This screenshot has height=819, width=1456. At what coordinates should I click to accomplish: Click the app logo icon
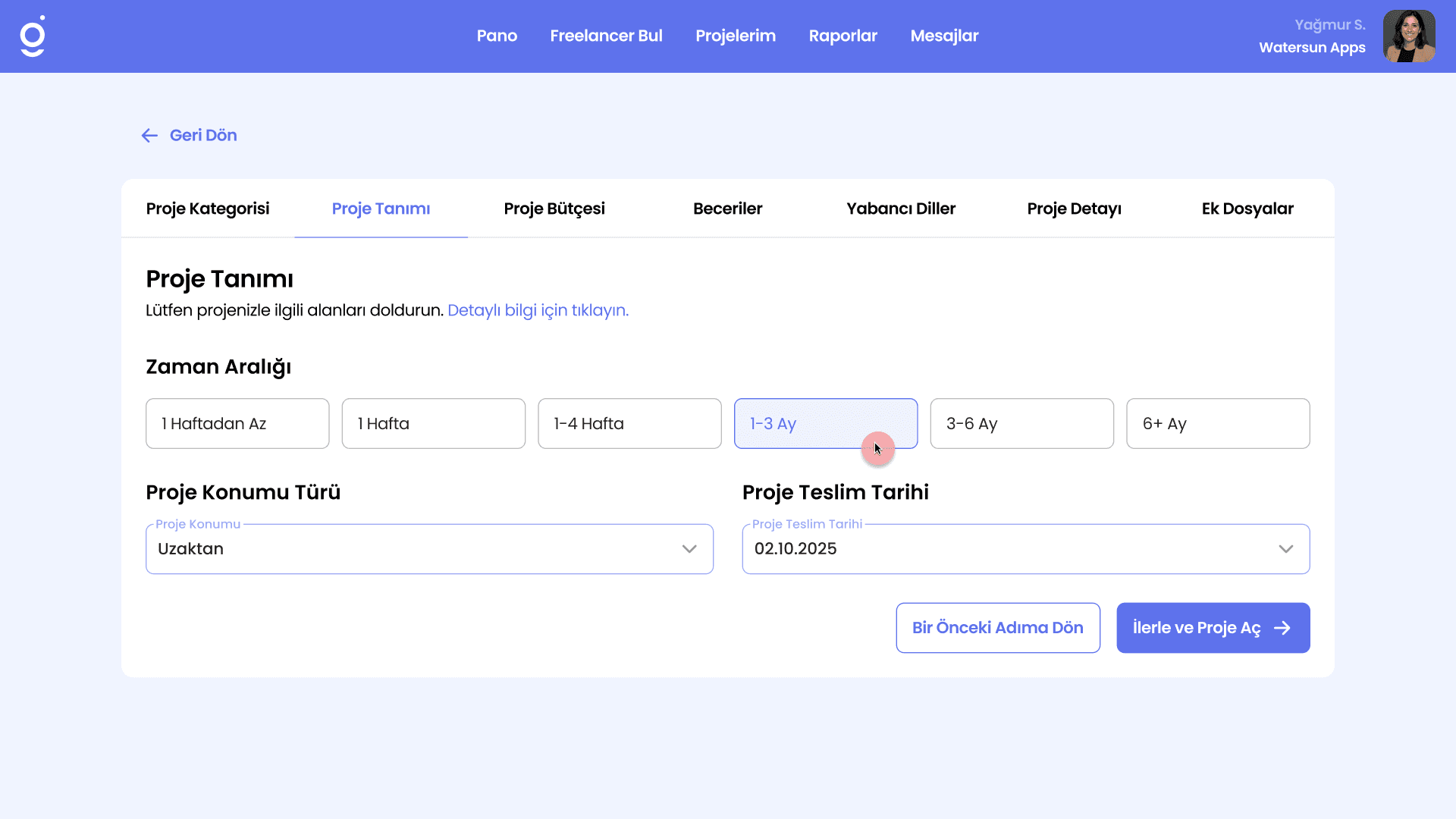coord(33,36)
